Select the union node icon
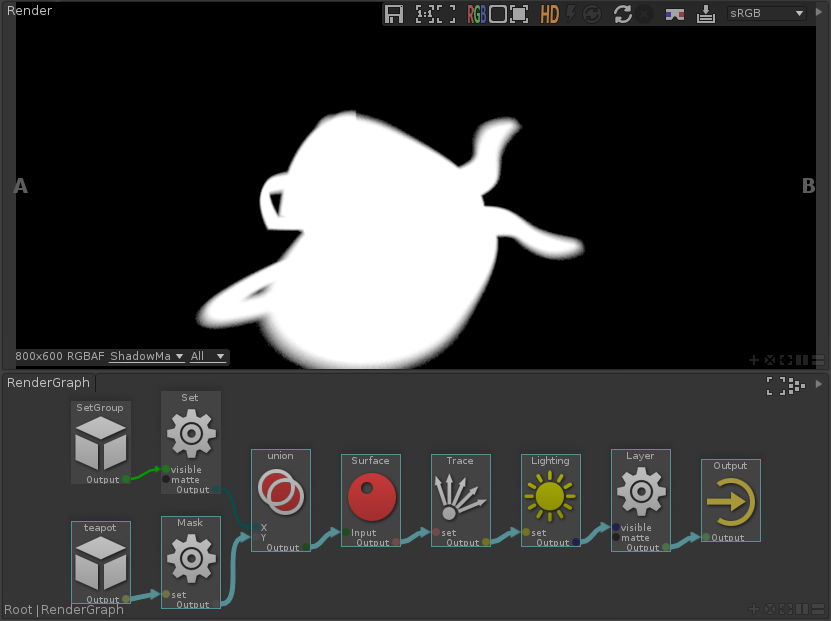This screenshot has height=621, width=831. pos(280,492)
